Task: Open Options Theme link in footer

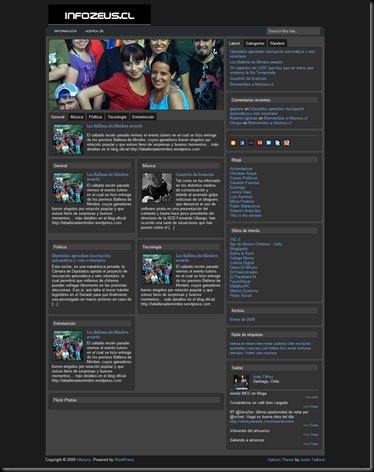Action: coord(280,460)
